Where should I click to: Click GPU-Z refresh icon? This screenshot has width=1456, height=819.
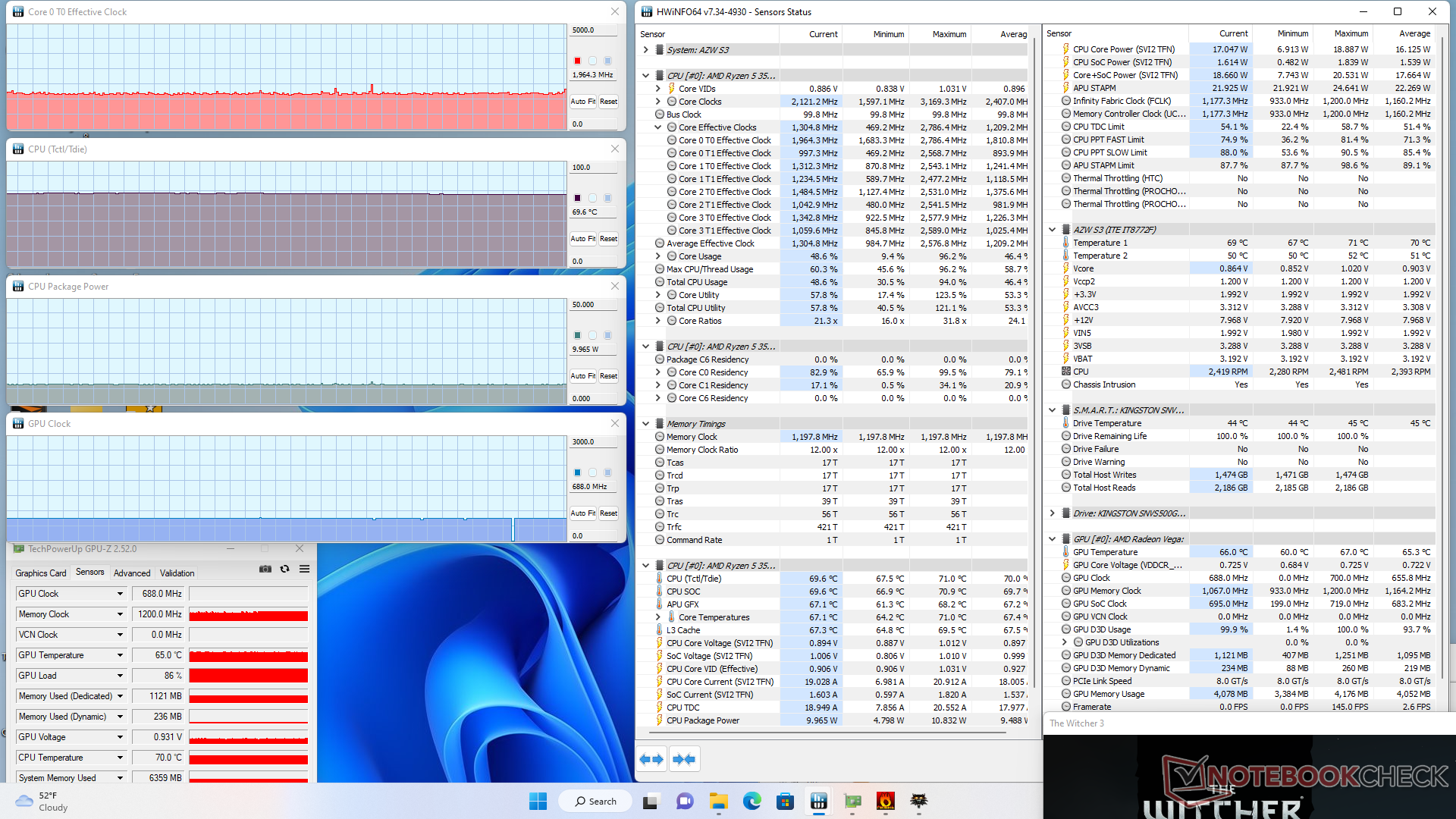[284, 569]
